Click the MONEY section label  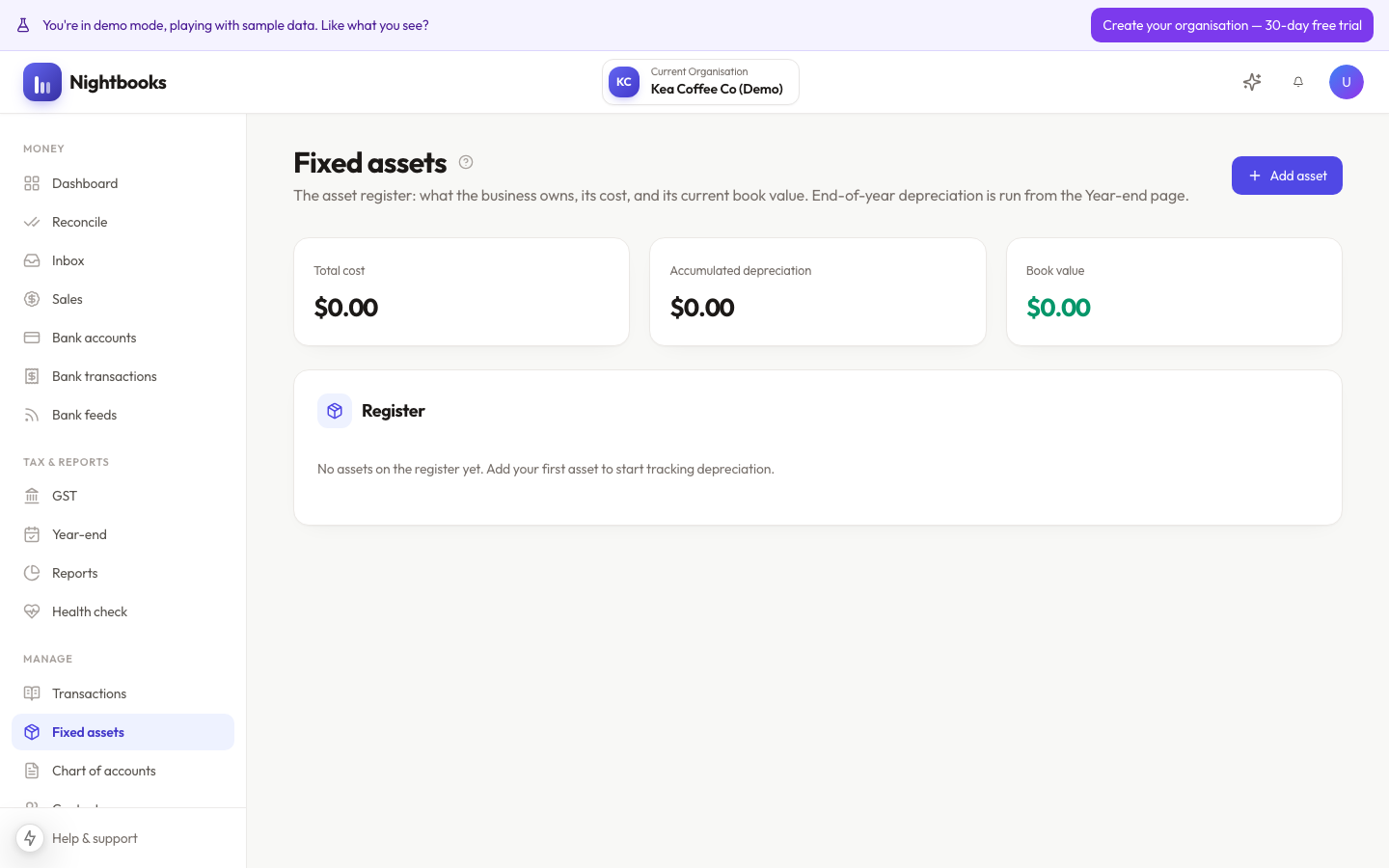pyautogui.click(x=43, y=149)
